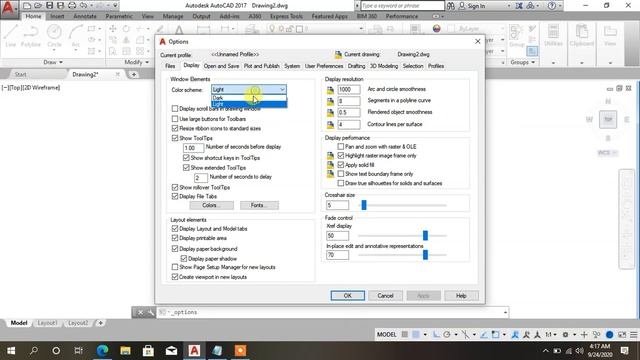
Task: Choose Light from the Color scheme list
Action: (249, 104)
